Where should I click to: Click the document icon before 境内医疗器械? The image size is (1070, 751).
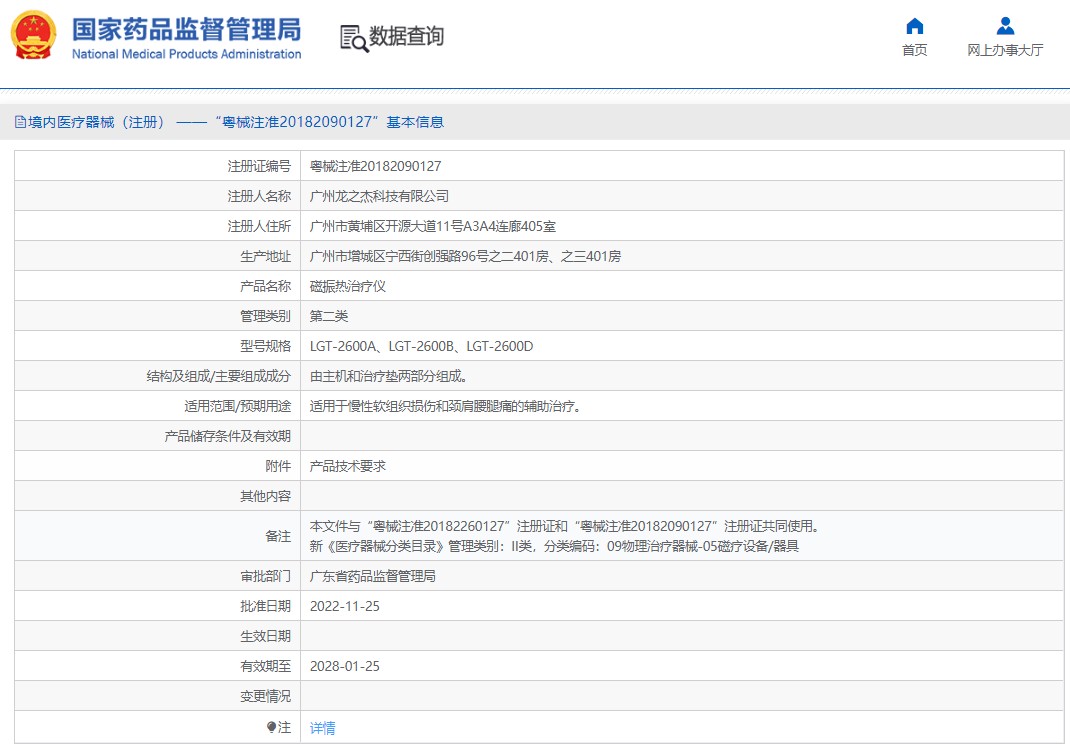tap(20, 122)
